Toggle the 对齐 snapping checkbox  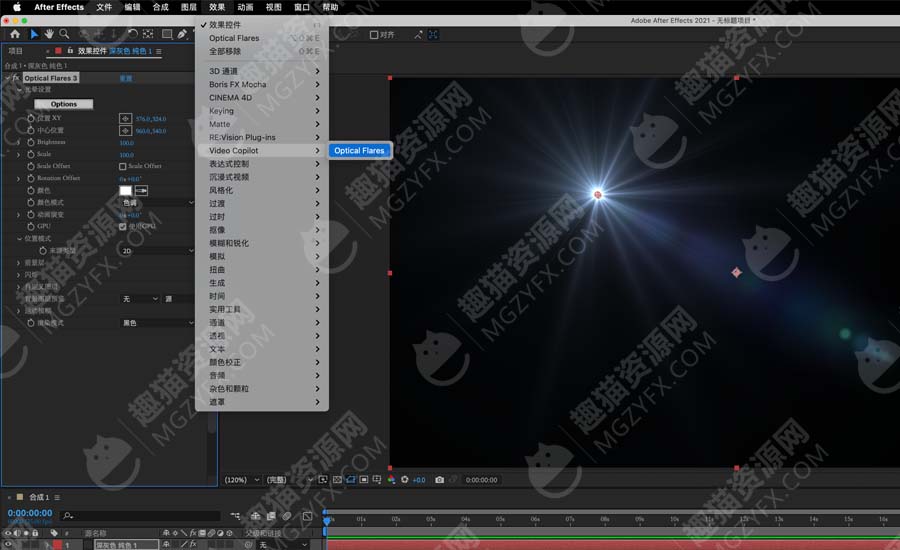[374, 35]
